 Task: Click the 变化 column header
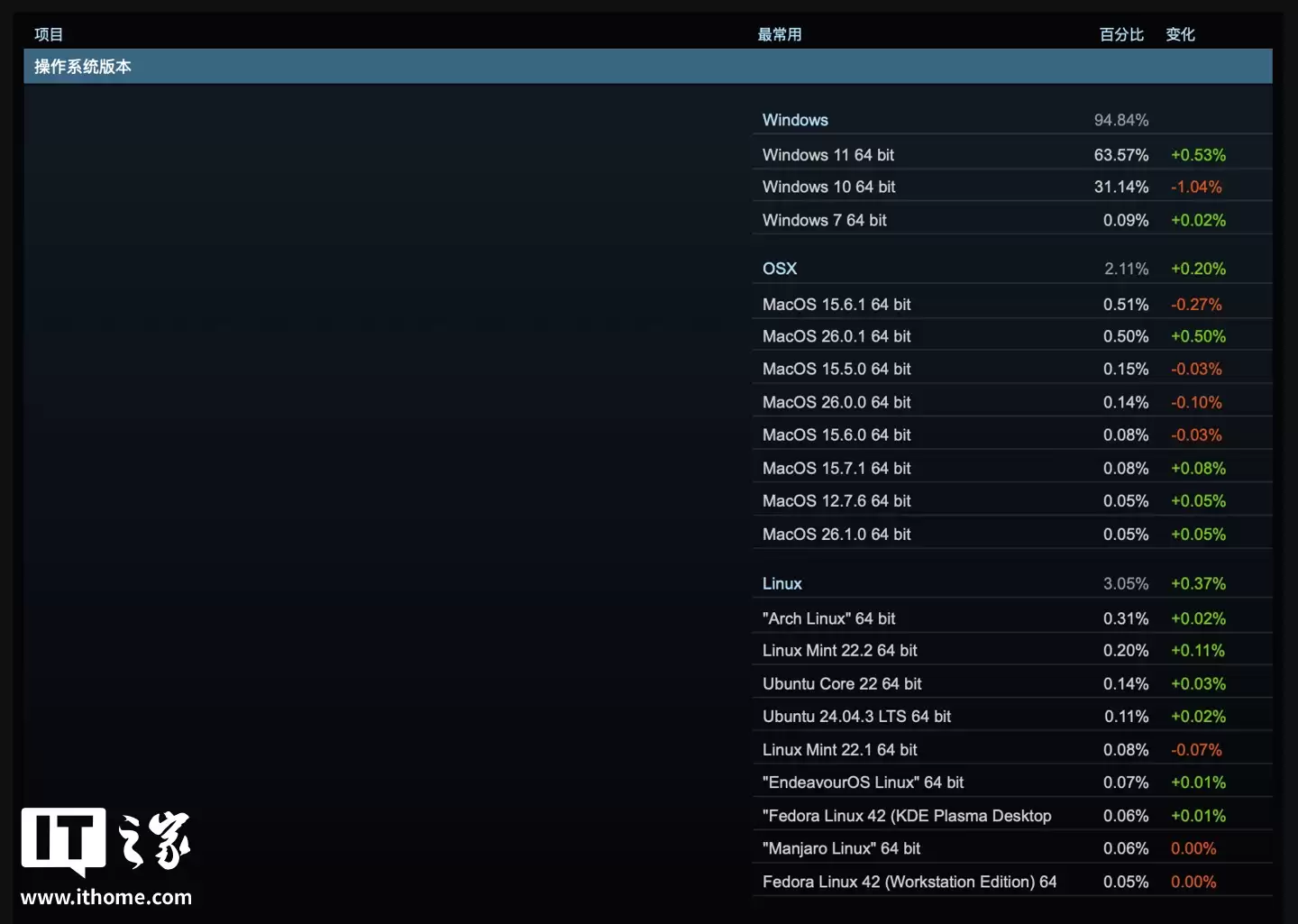(1180, 34)
